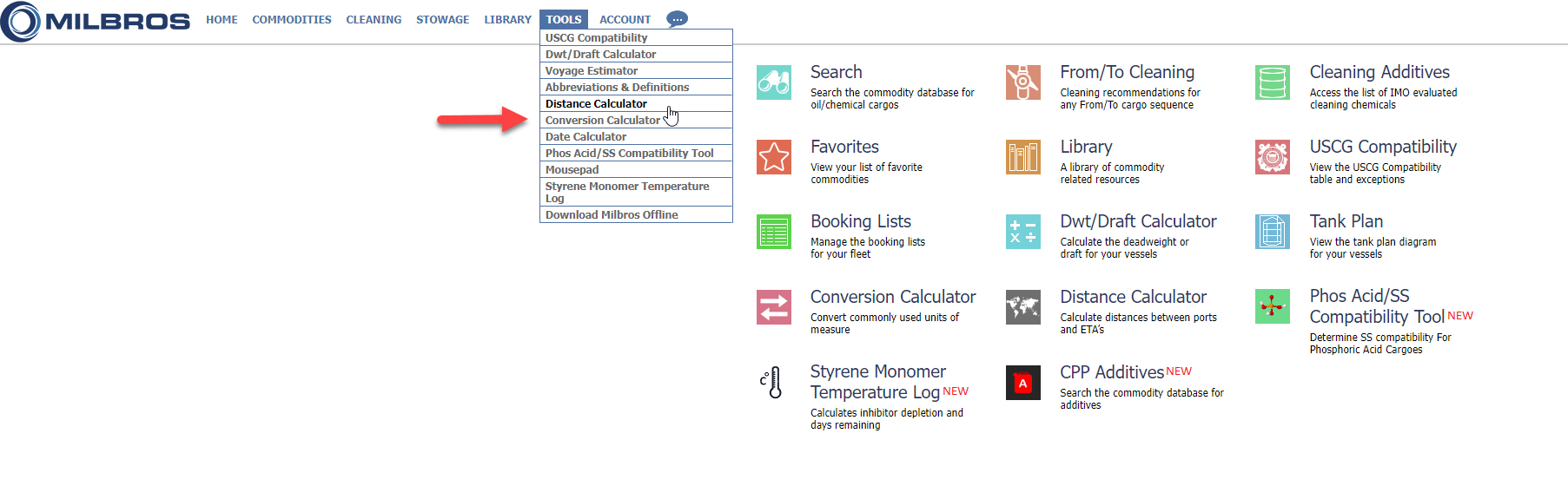Click the Distance Calculator world map icon
The image size is (1568, 486).
[x=1022, y=307]
